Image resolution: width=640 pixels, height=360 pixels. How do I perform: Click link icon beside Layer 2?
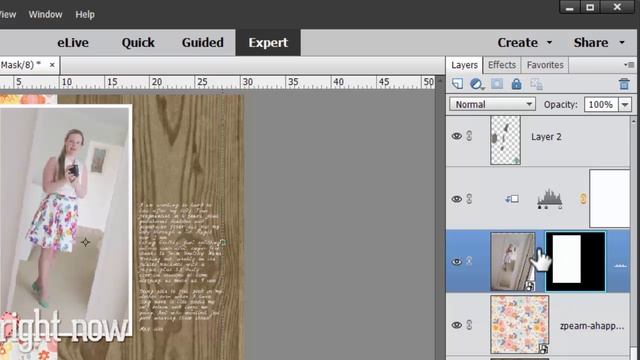click(469, 136)
